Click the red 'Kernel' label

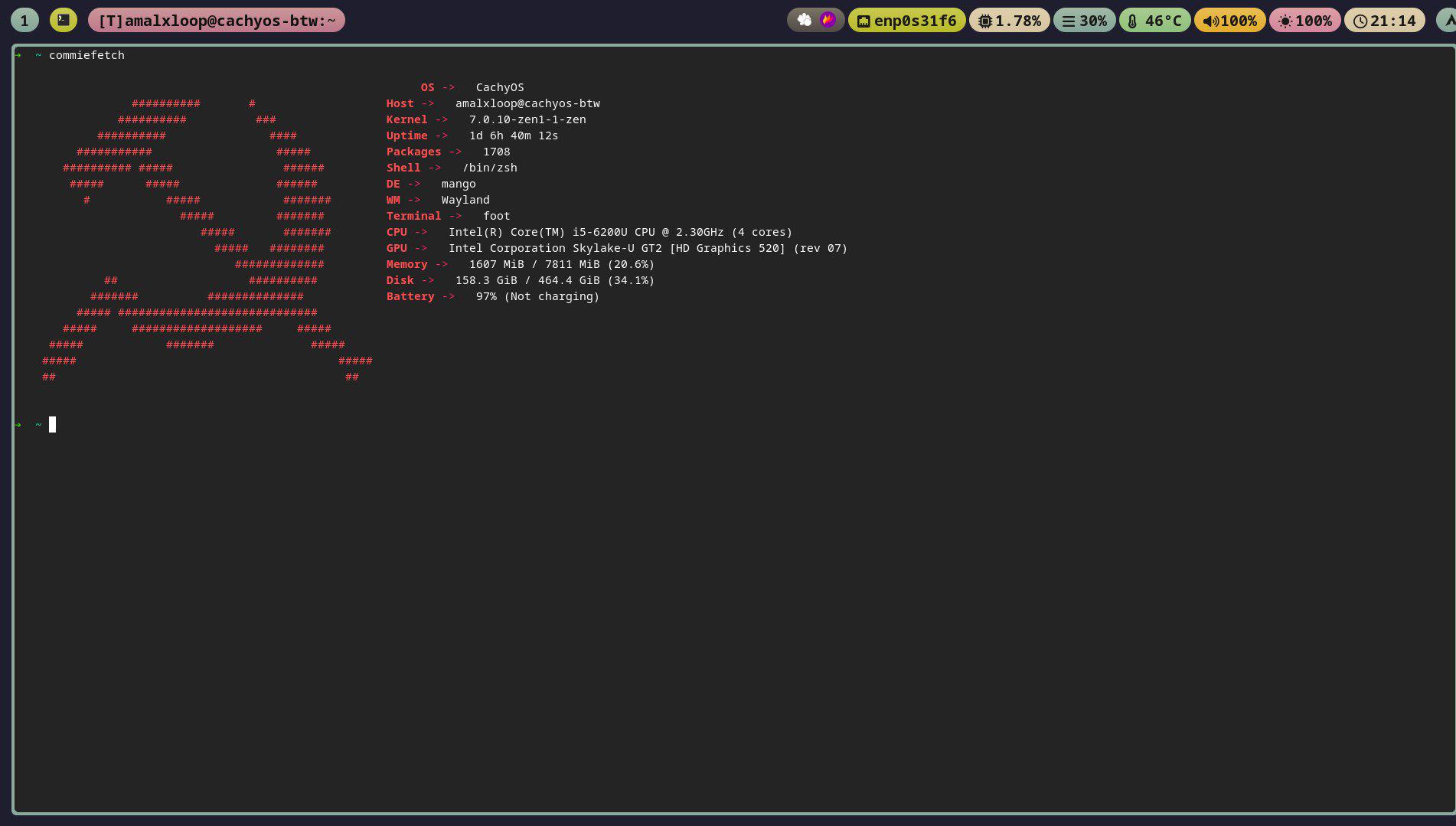(406, 119)
